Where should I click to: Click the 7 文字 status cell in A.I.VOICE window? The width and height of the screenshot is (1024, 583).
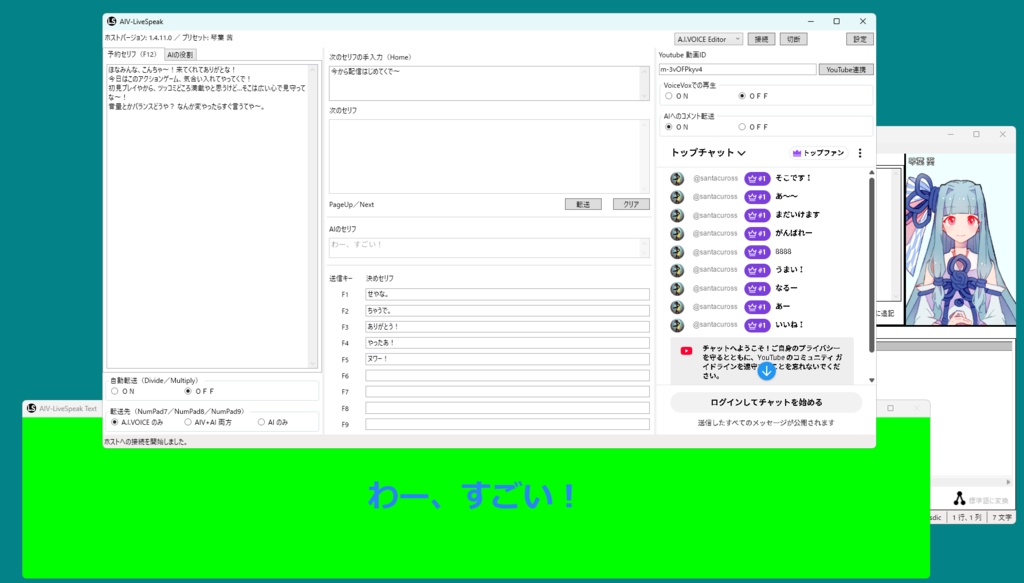(x=1002, y=517)
